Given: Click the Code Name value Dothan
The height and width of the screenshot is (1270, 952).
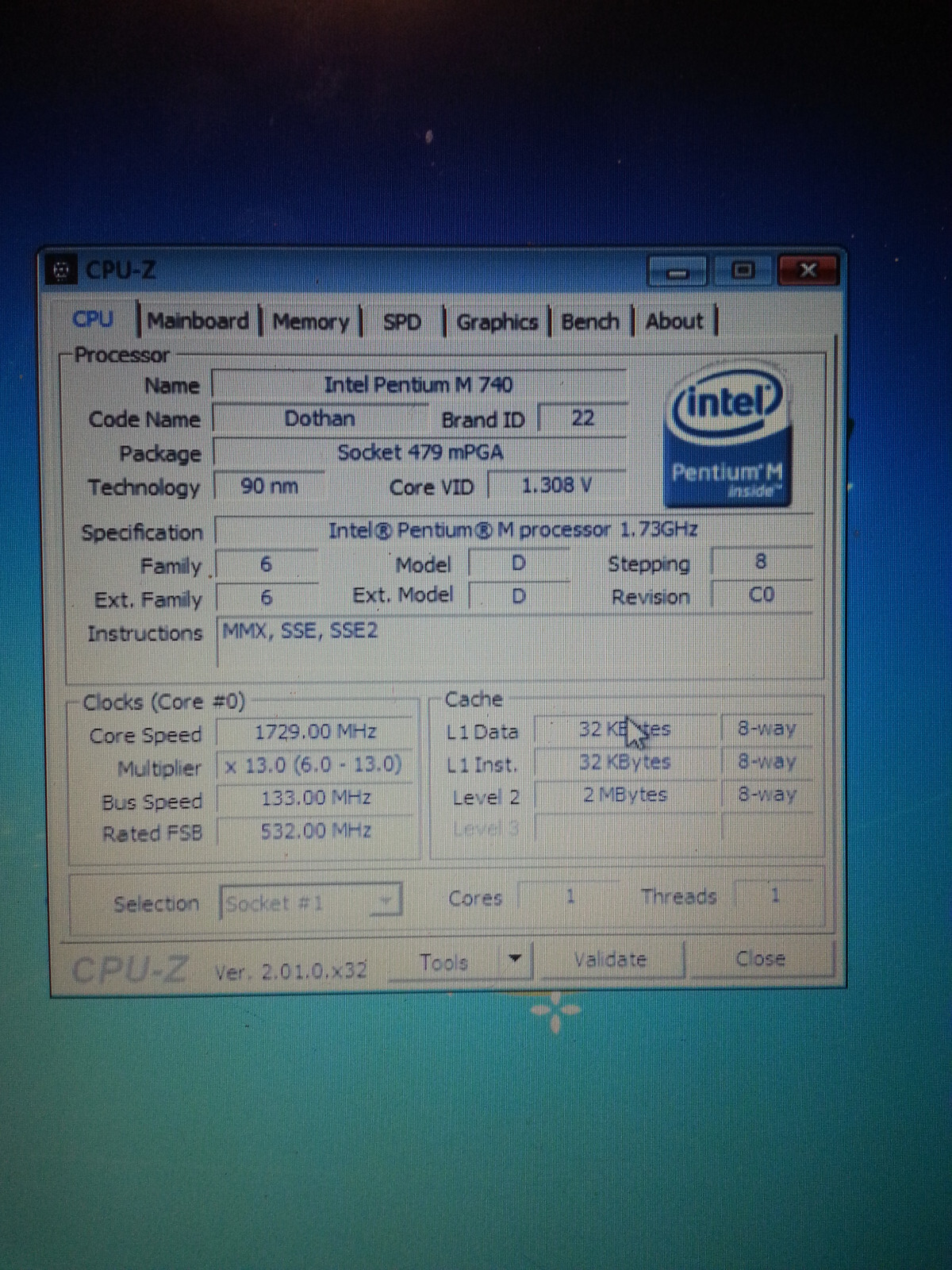Looking at the screenshot, I should click(x=320, y=418).
